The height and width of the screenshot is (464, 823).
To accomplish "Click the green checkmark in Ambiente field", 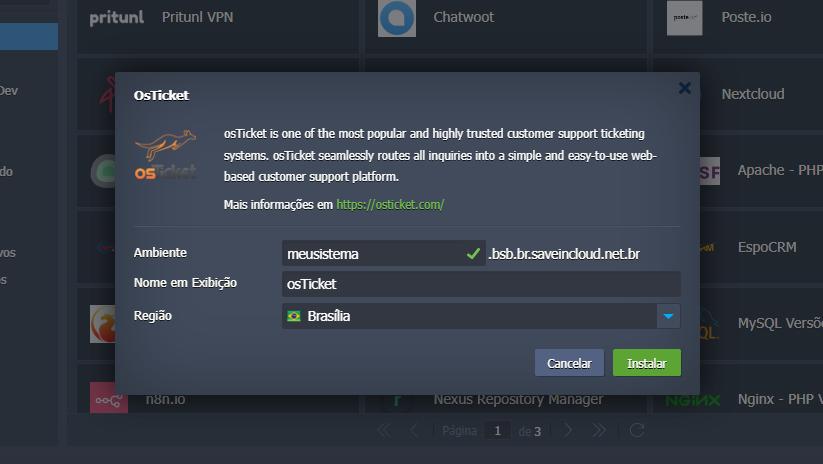I will point(473,254).
